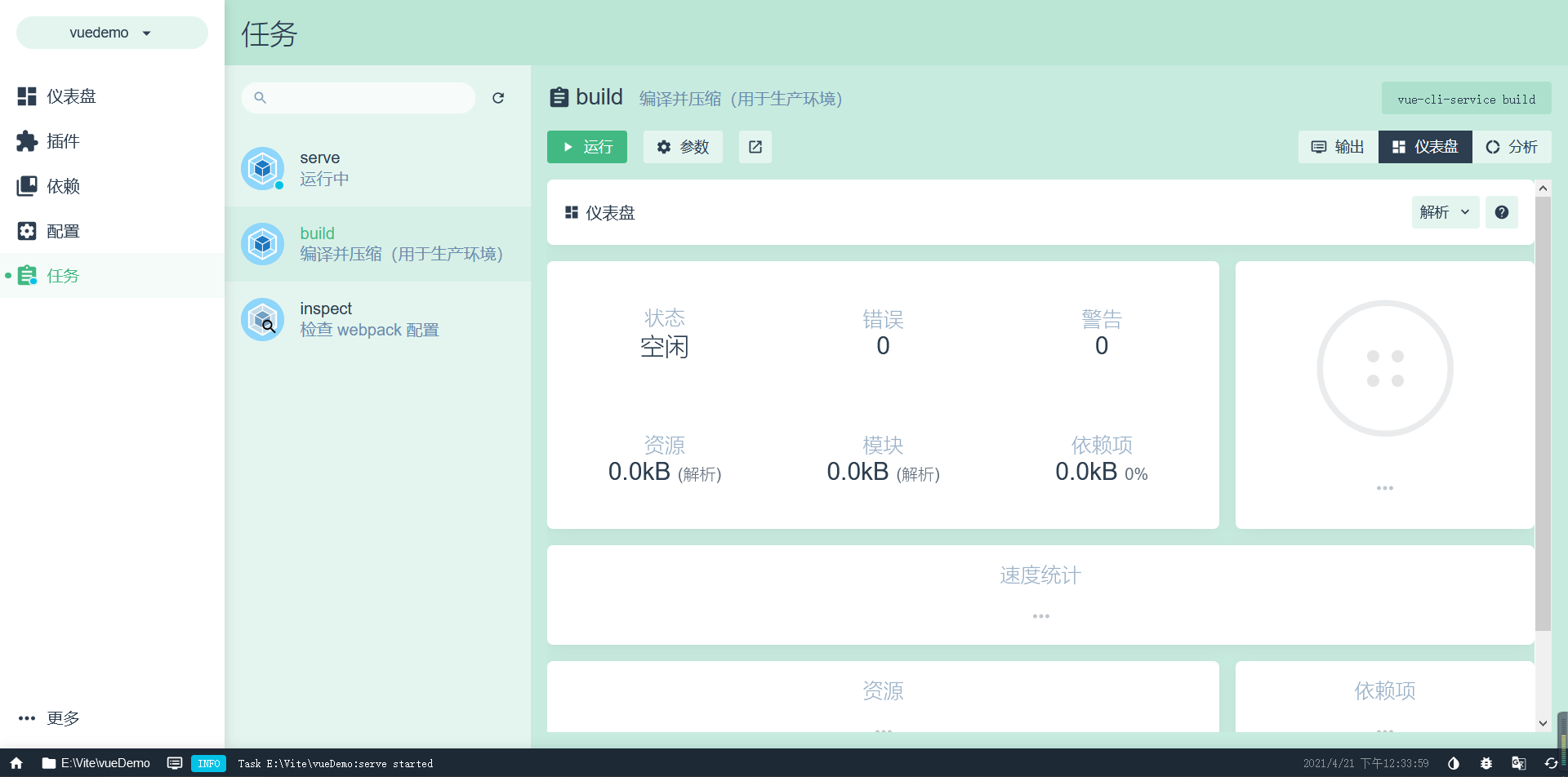Screen dimensions: 1568x777
Task: Focus the task search field
Action: click(359, 98)
